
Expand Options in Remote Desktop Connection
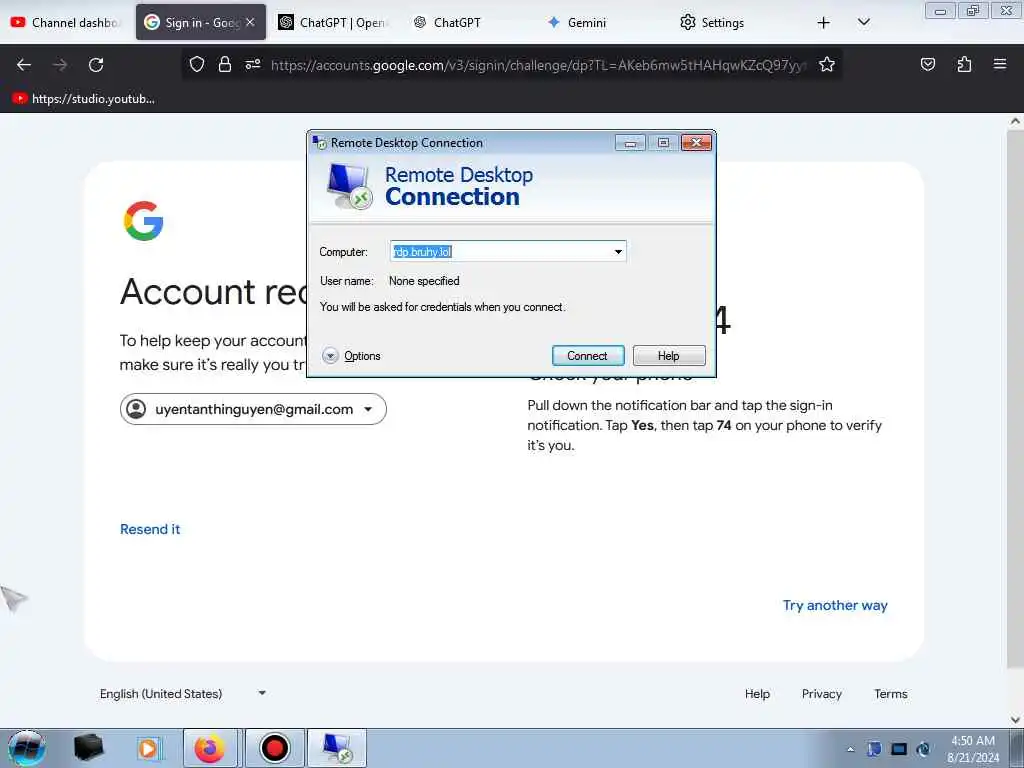[351, 356]
